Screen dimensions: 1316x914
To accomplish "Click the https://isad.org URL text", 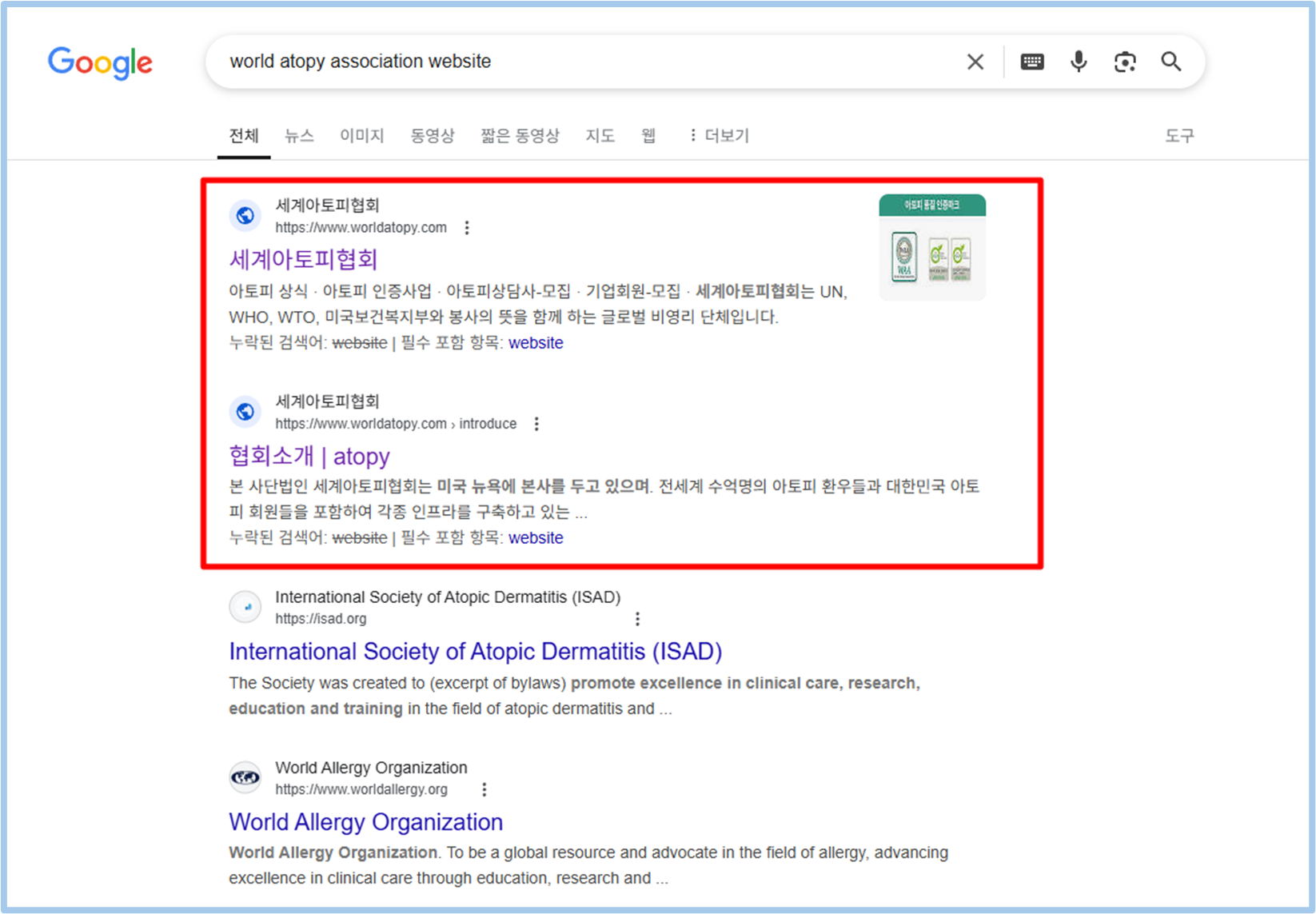I will (321, 619).
